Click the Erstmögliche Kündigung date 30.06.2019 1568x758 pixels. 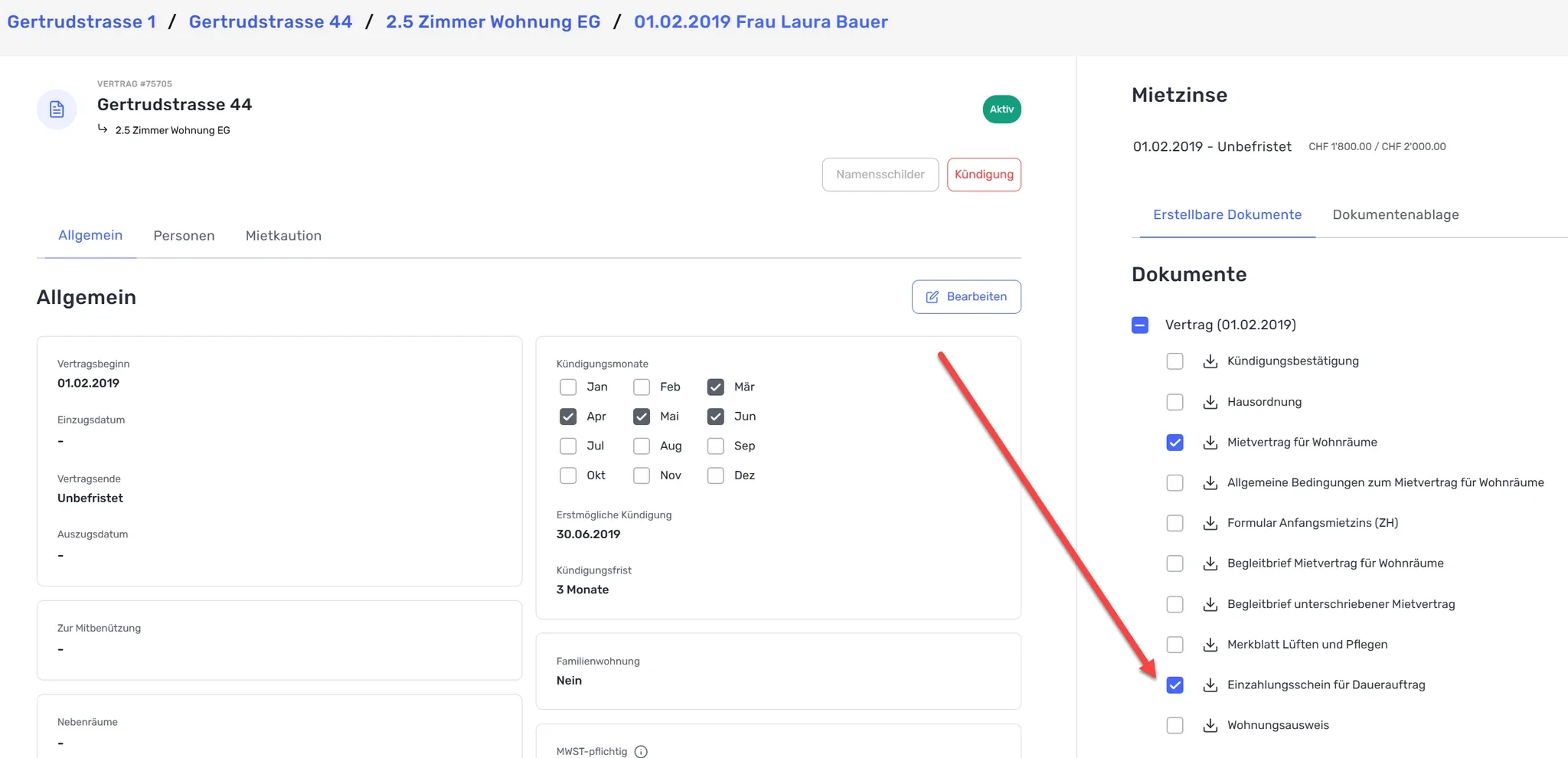tap(588, 534)
